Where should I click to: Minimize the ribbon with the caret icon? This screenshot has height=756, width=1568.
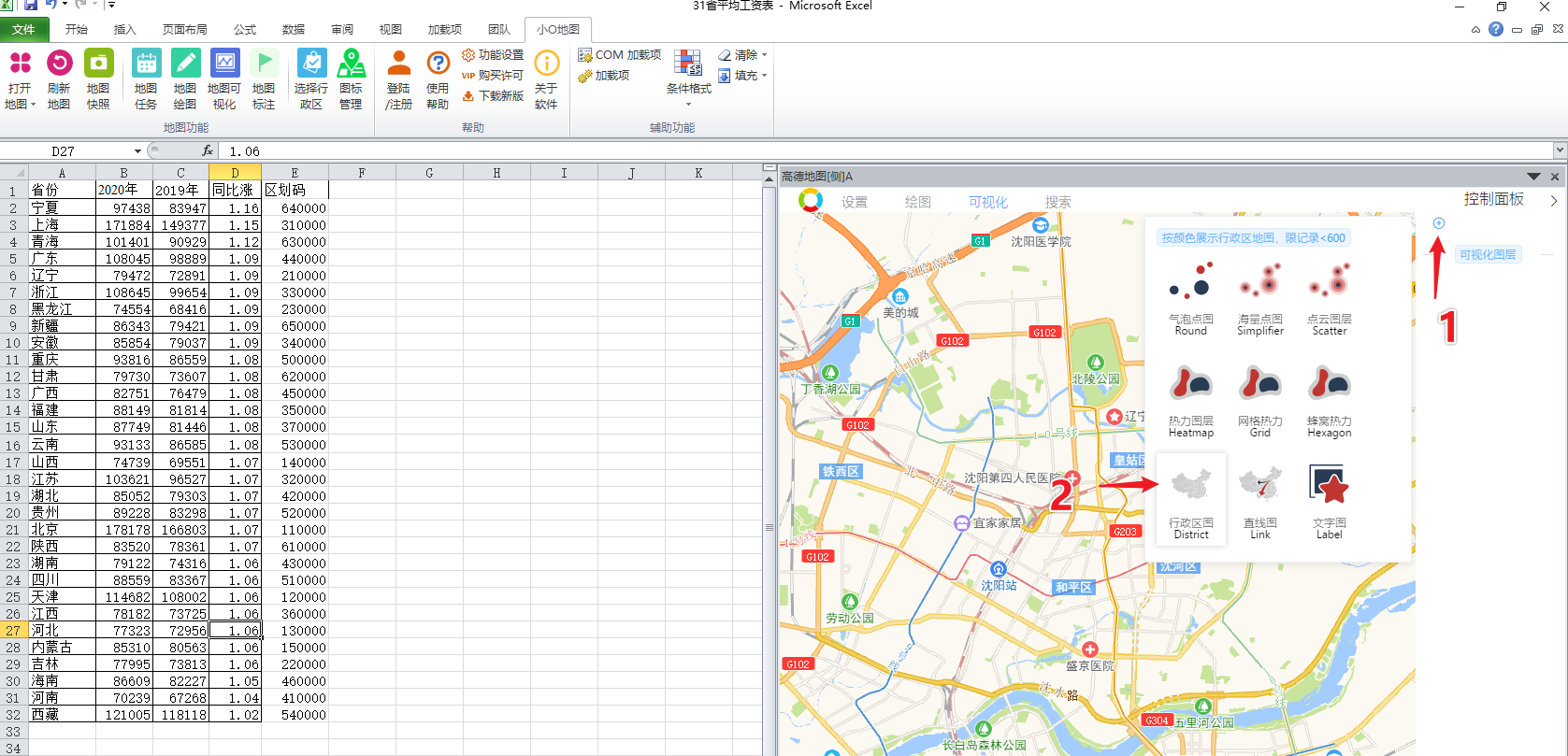click(x=1475, y=30)
